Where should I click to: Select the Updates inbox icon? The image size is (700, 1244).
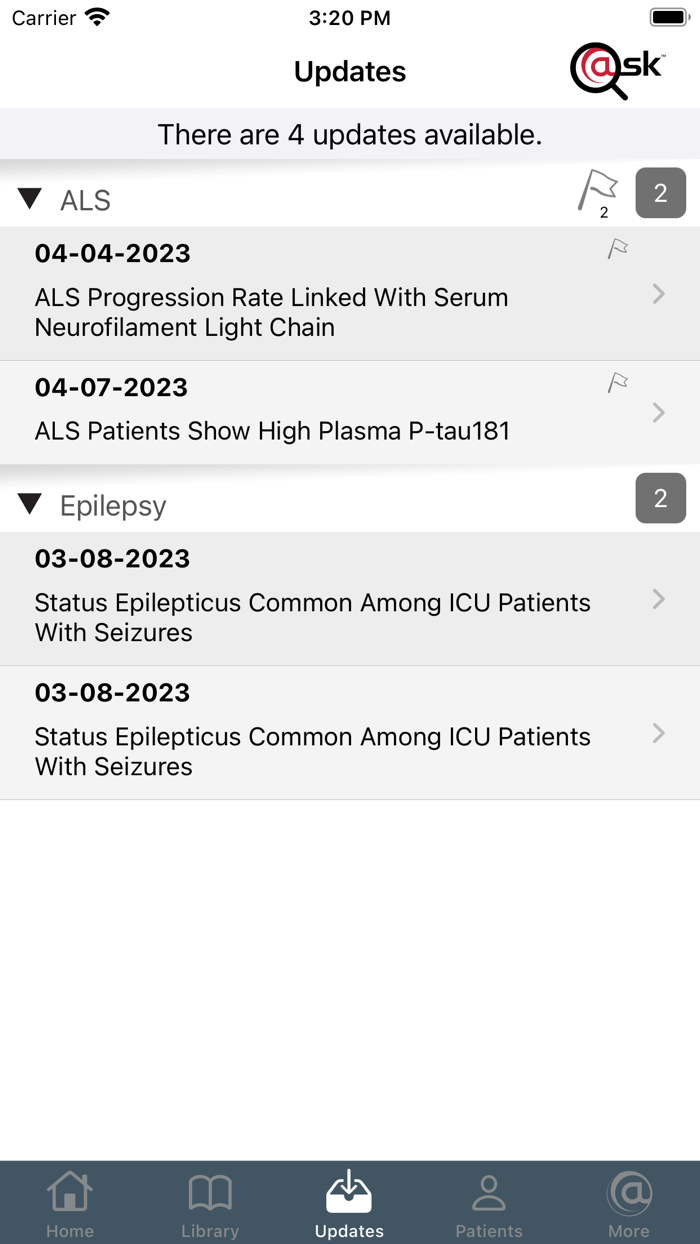tap(349, 1190)
